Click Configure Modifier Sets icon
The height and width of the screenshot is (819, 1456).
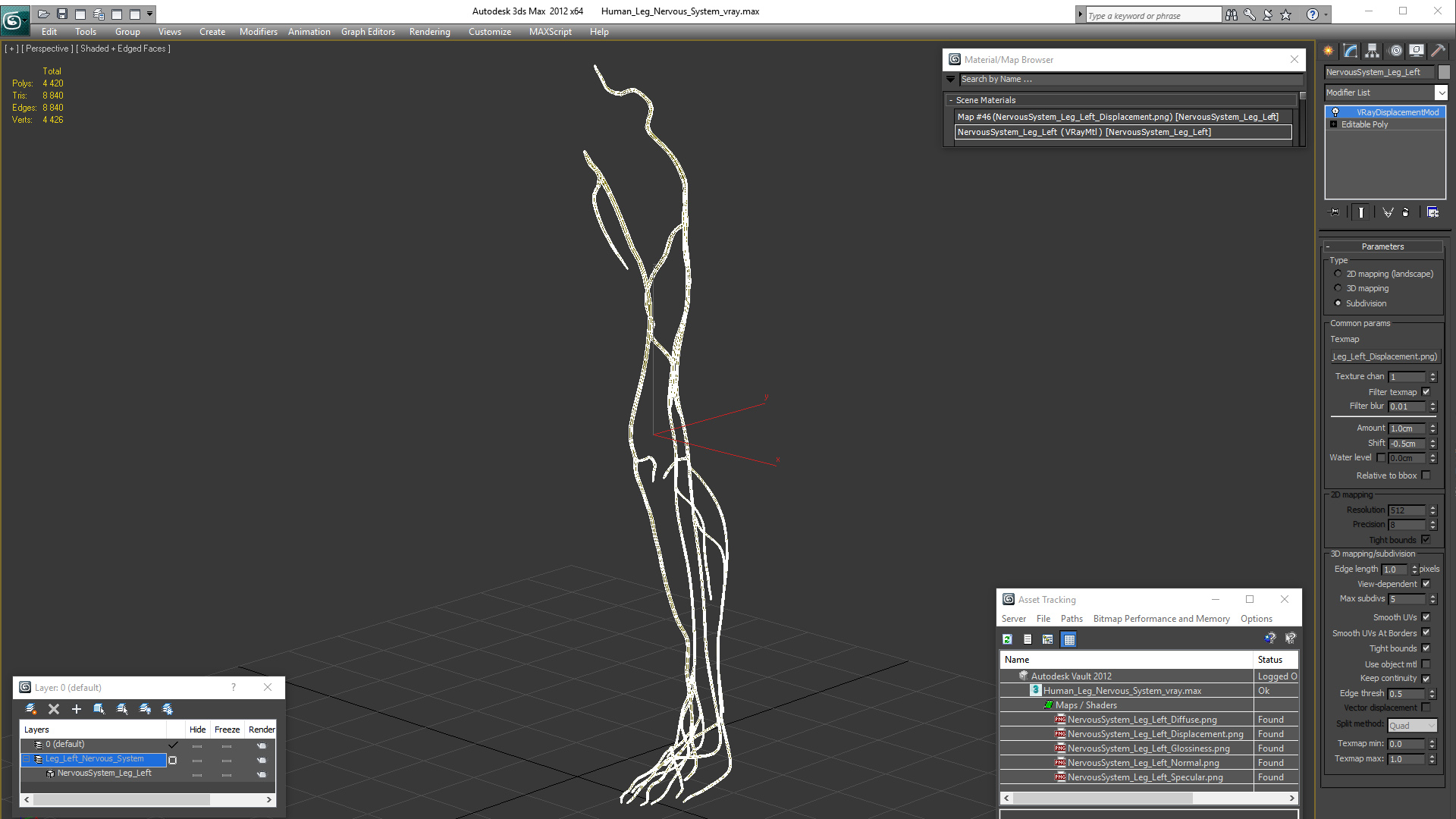pos(1432,212)
